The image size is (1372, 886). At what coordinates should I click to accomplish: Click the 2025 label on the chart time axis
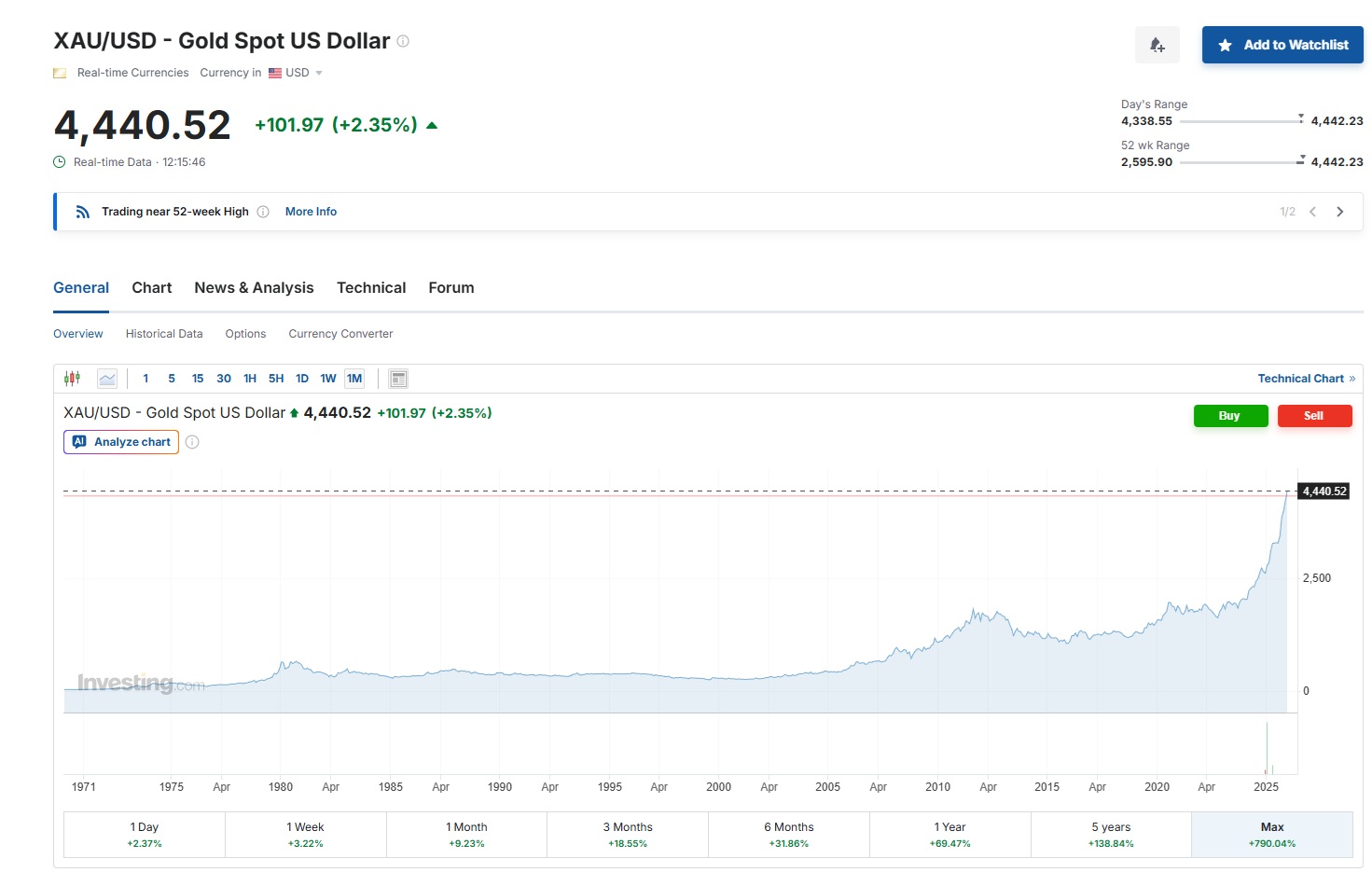tap(1266, 787)
